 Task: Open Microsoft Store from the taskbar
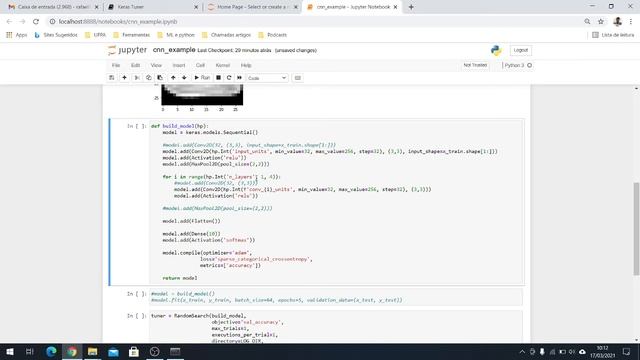pos(134,351)
